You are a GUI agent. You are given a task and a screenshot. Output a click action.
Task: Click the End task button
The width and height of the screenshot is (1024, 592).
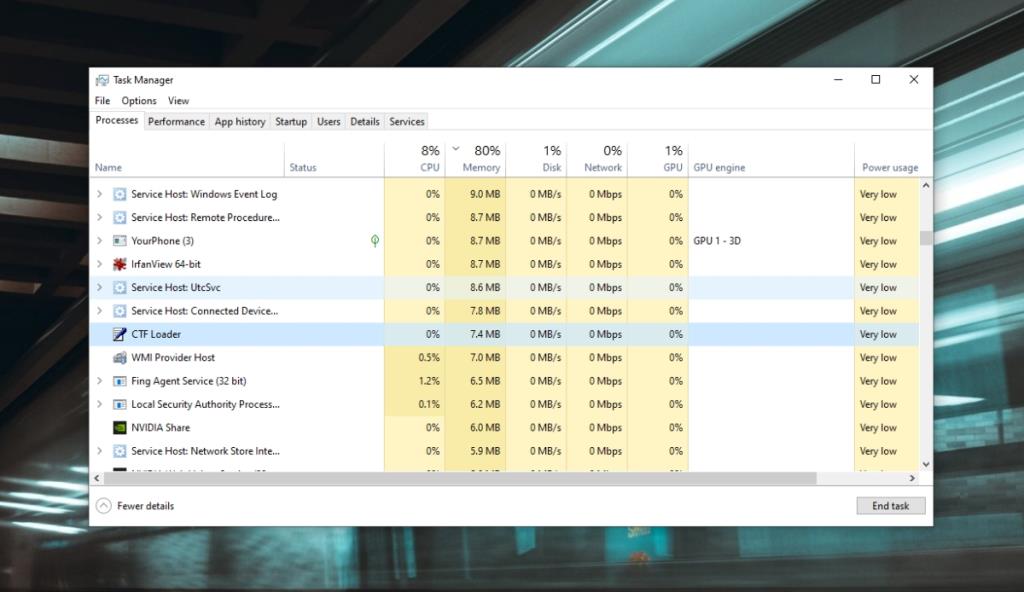pos(890,506)
